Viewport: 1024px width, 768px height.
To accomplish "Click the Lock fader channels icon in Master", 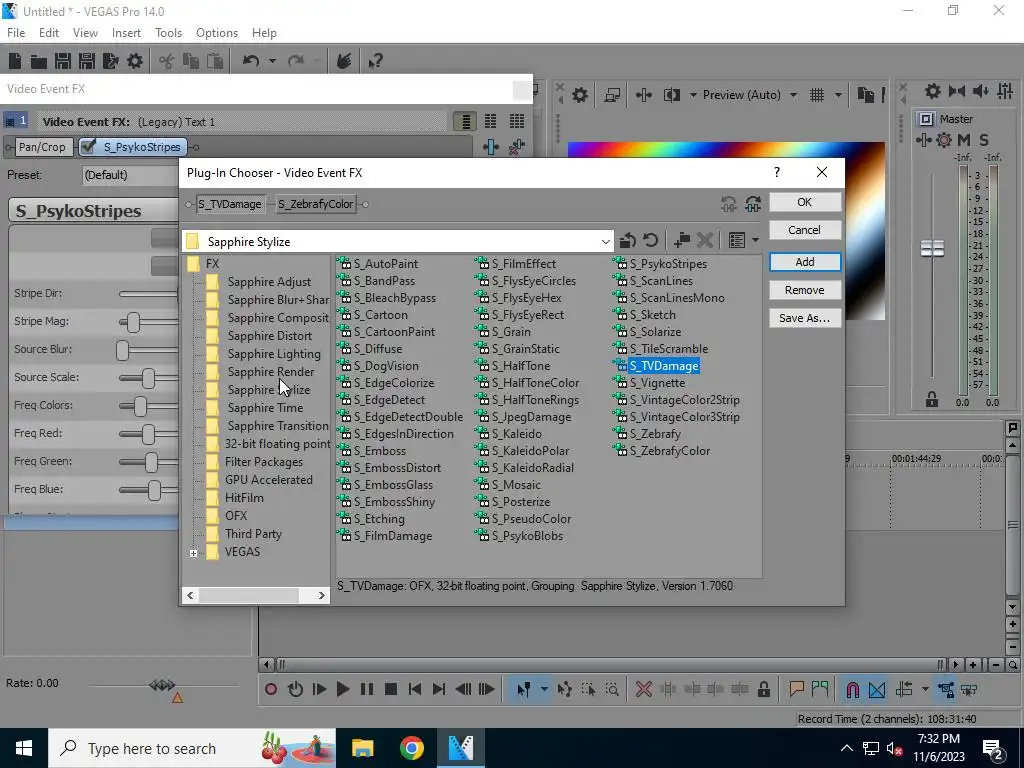I will (x=932, y=399).
